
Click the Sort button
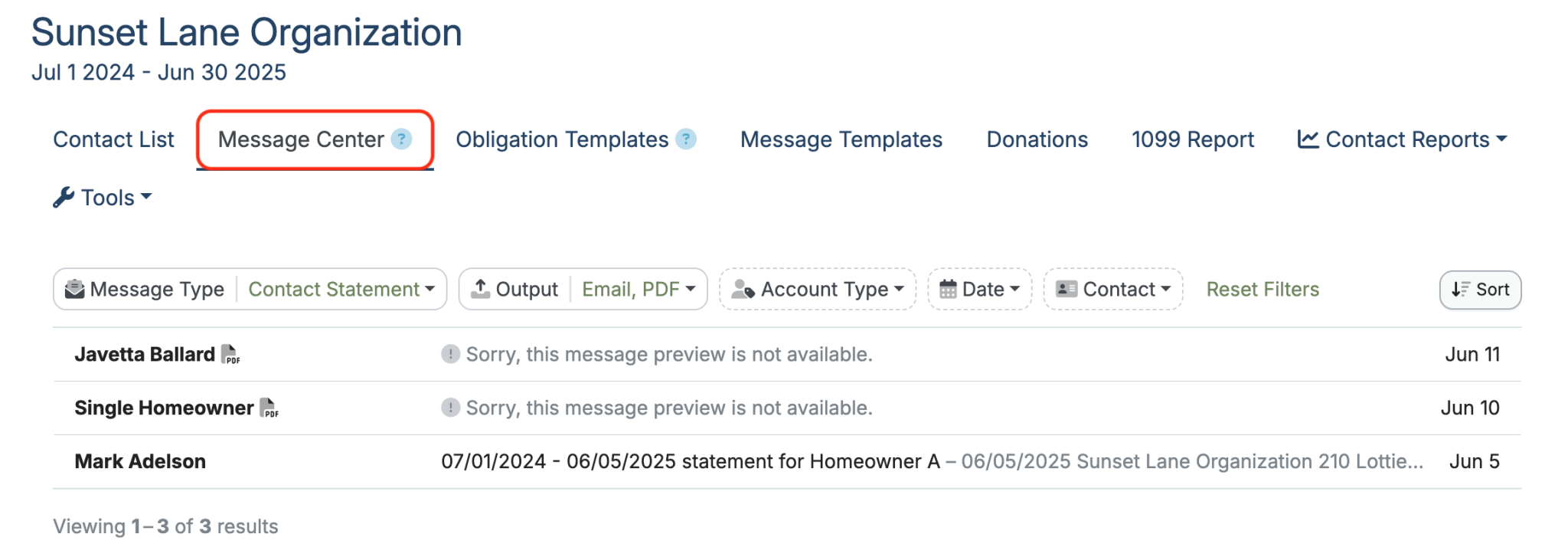(x=1479, y=290)
